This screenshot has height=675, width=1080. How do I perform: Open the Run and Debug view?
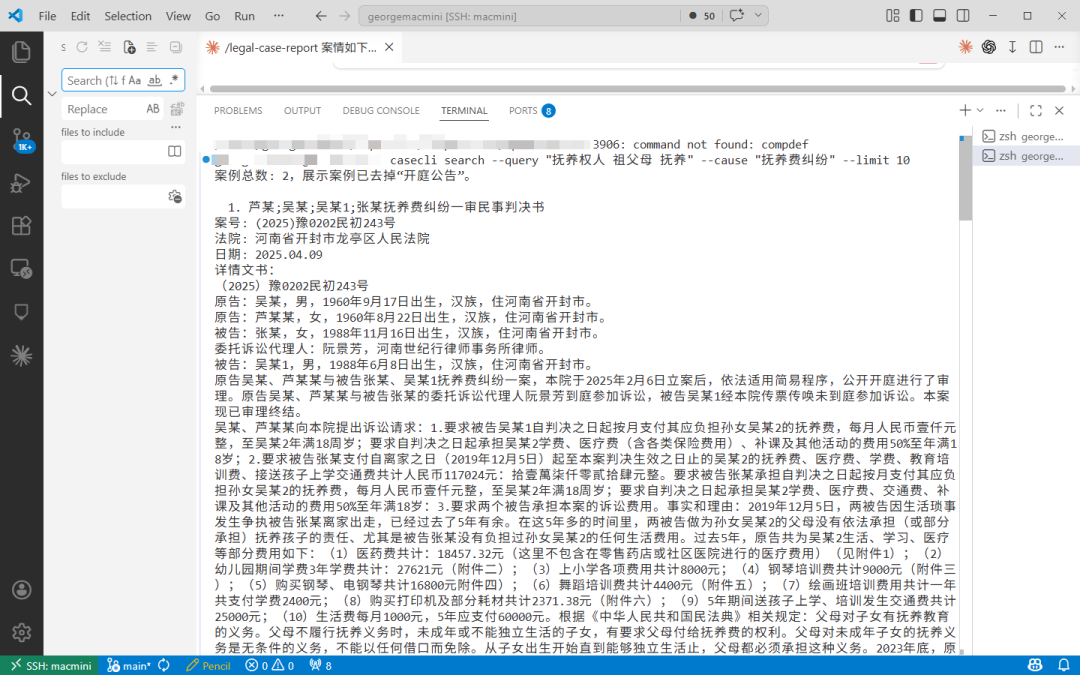tap(21, 183)
